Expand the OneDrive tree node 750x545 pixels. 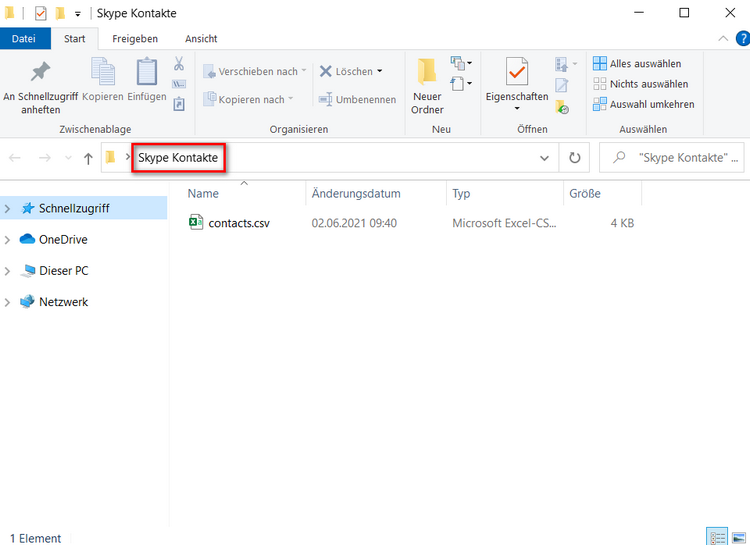click(7, 240)
